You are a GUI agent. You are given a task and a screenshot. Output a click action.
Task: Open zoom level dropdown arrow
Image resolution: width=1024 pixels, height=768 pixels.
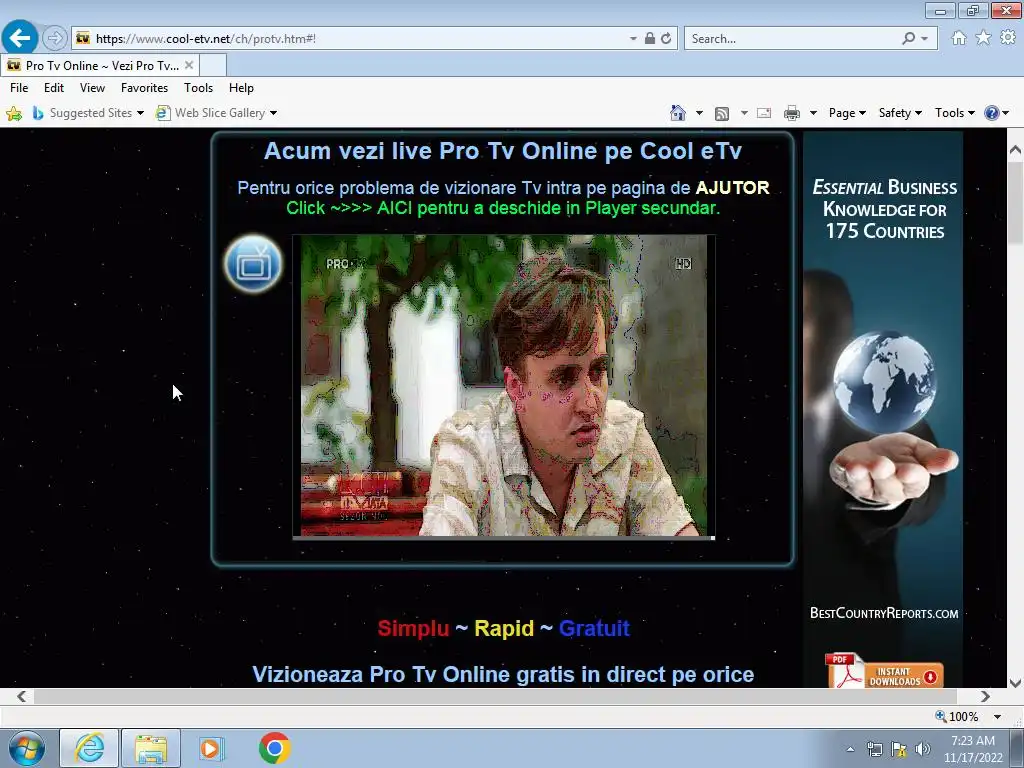[x=997, y=716]
